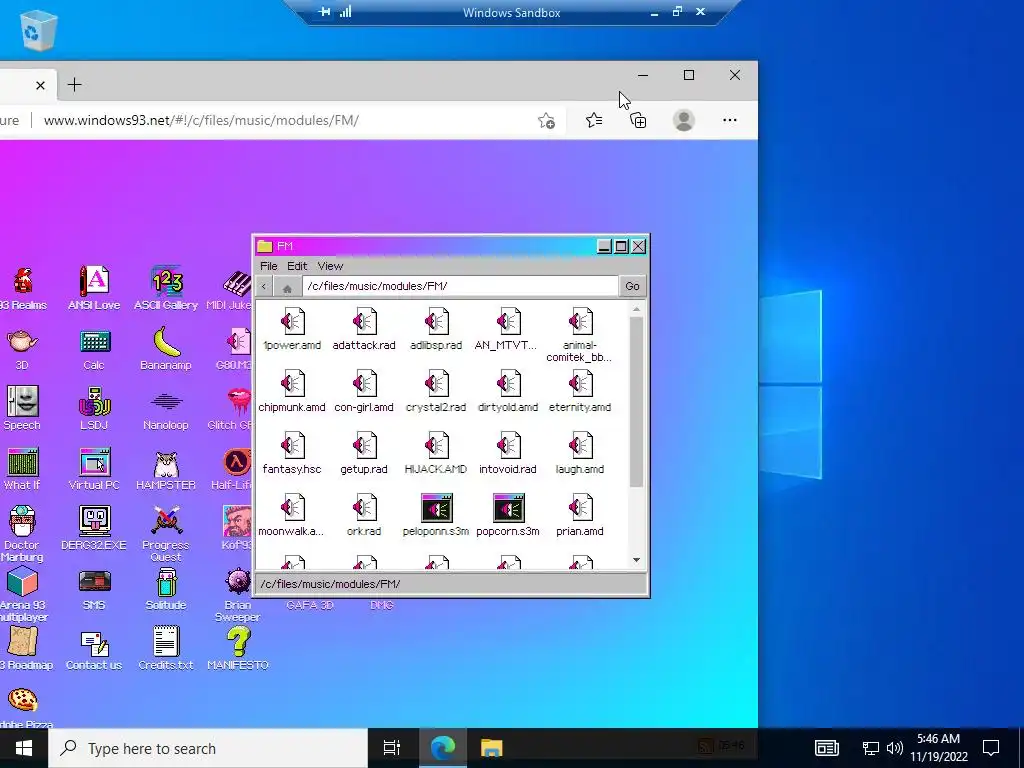
Task: Open File menu in FM window
Action: (x=268, y=266)
